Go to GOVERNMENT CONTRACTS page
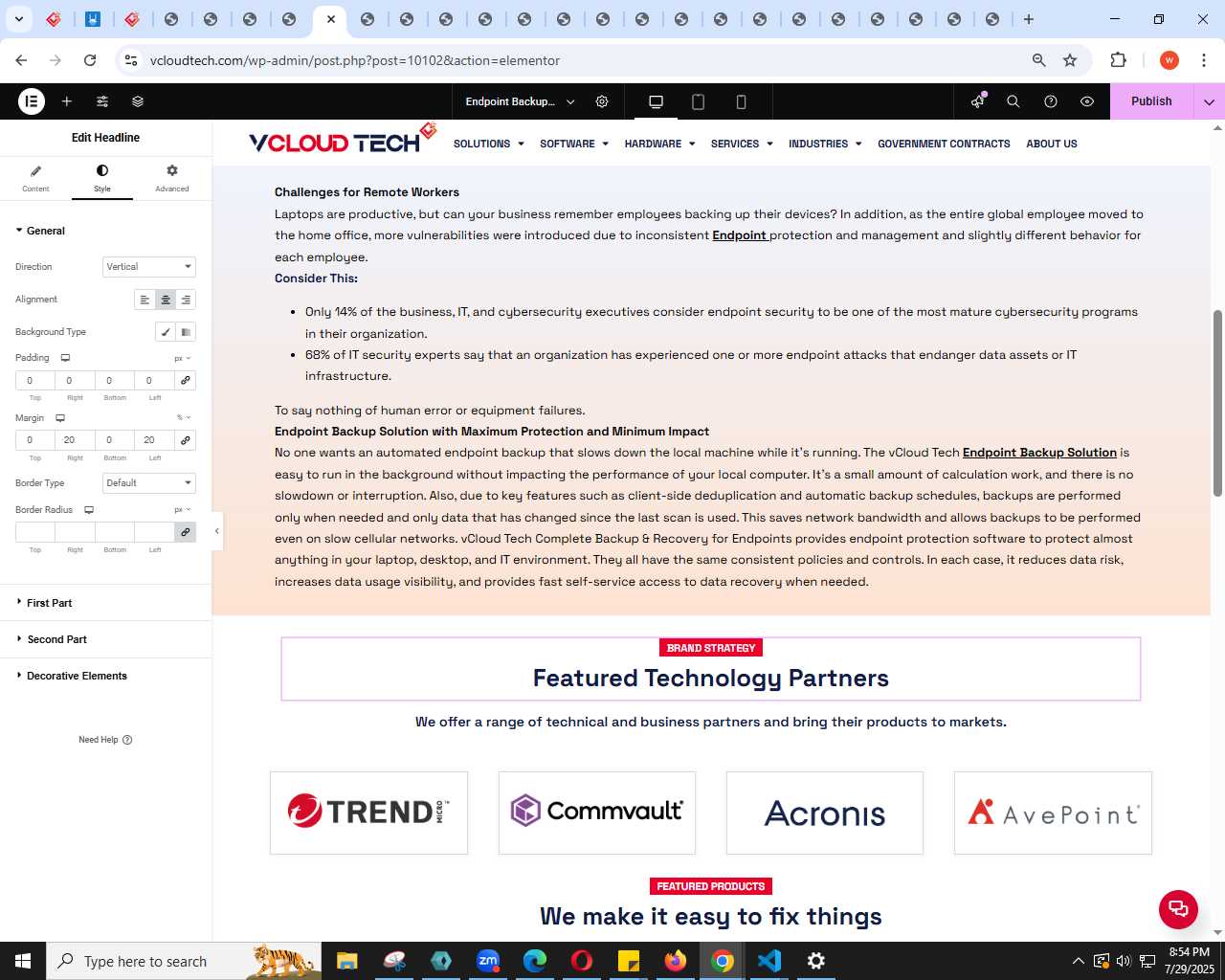1225x980 pixels. (944, 144)
